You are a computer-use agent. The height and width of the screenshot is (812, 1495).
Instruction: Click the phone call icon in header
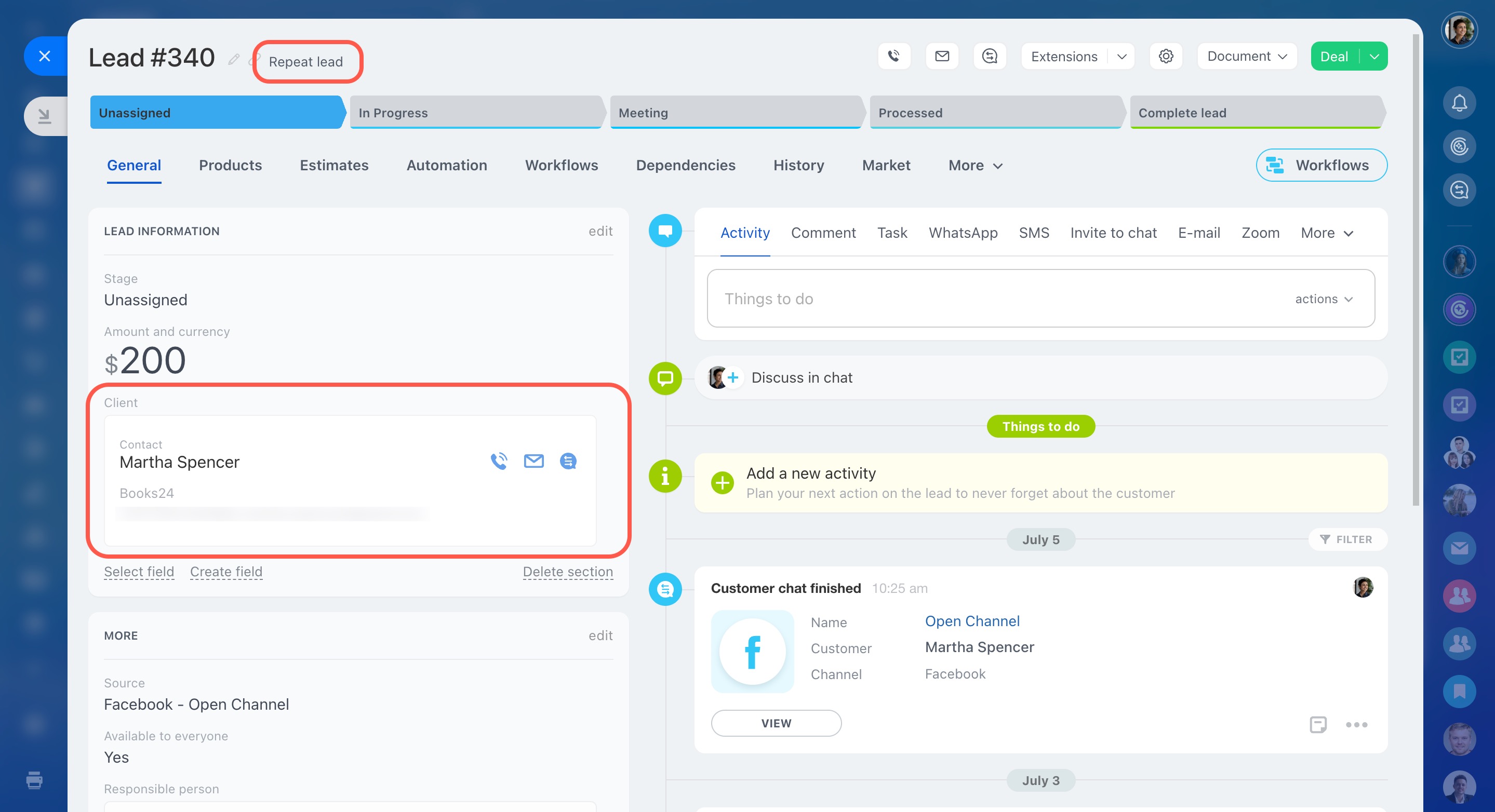(x=894, y=56)
